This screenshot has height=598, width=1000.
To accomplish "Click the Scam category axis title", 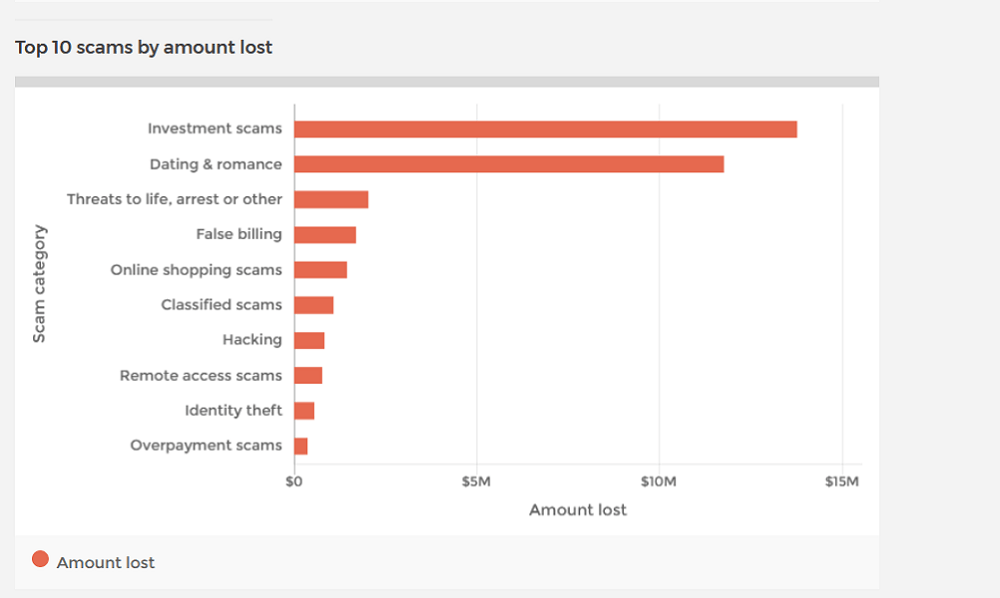I will (39, 284).
